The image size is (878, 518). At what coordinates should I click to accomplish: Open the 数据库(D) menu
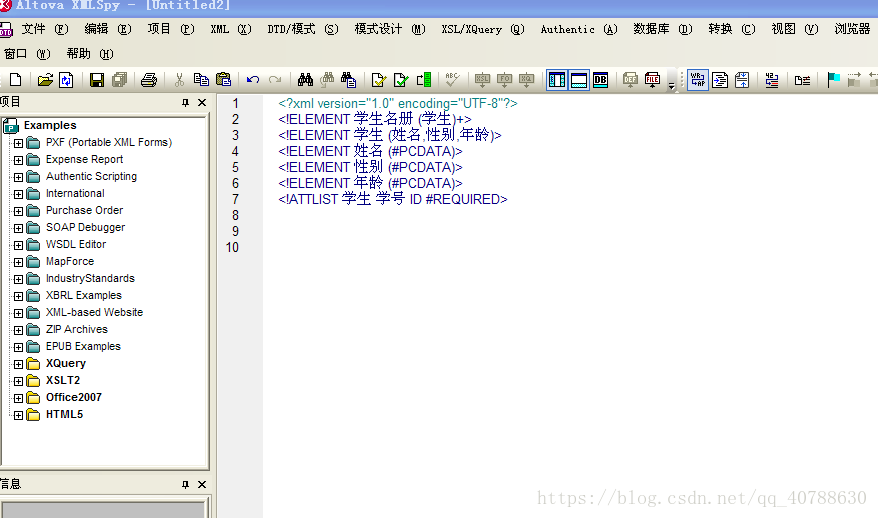(x=662, y=29)
